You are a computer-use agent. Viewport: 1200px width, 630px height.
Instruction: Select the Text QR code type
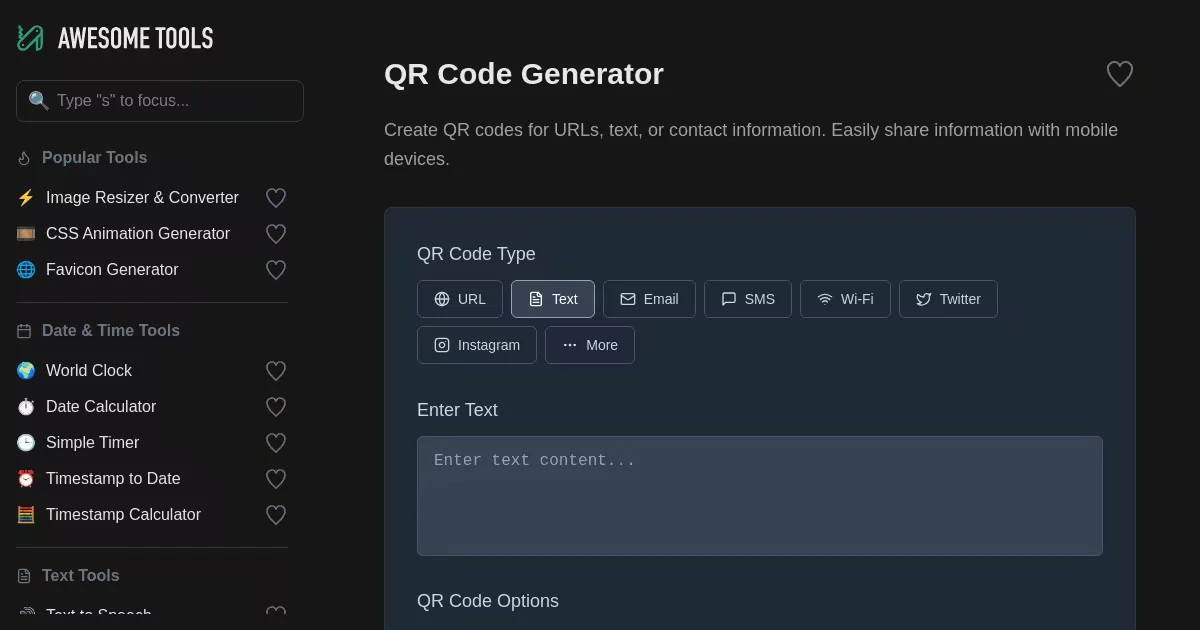pyautogui.click(x=553, y=299)
